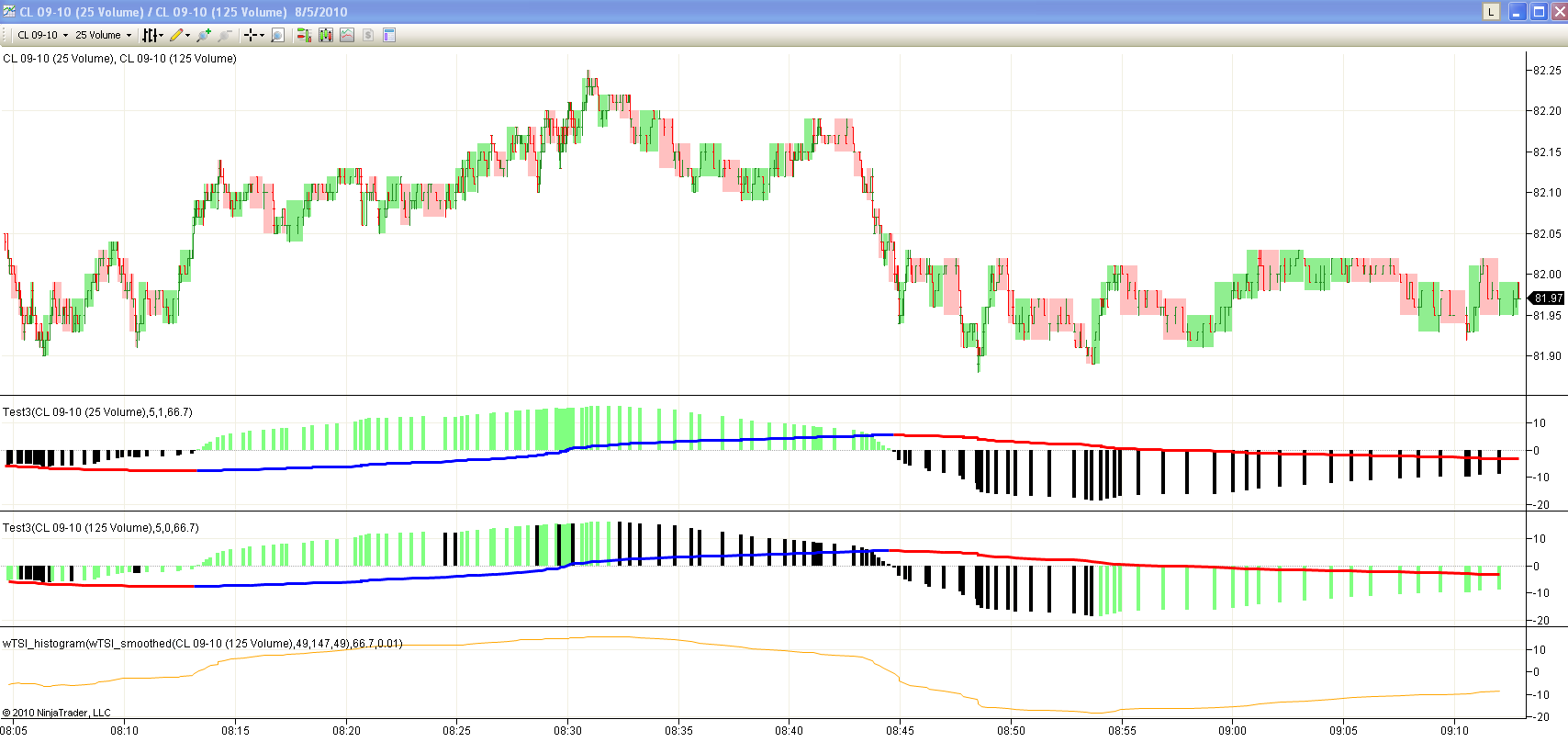Select the pencil drawing tools icon
The height and width of the screenshot is (742, 1568).
176,35
